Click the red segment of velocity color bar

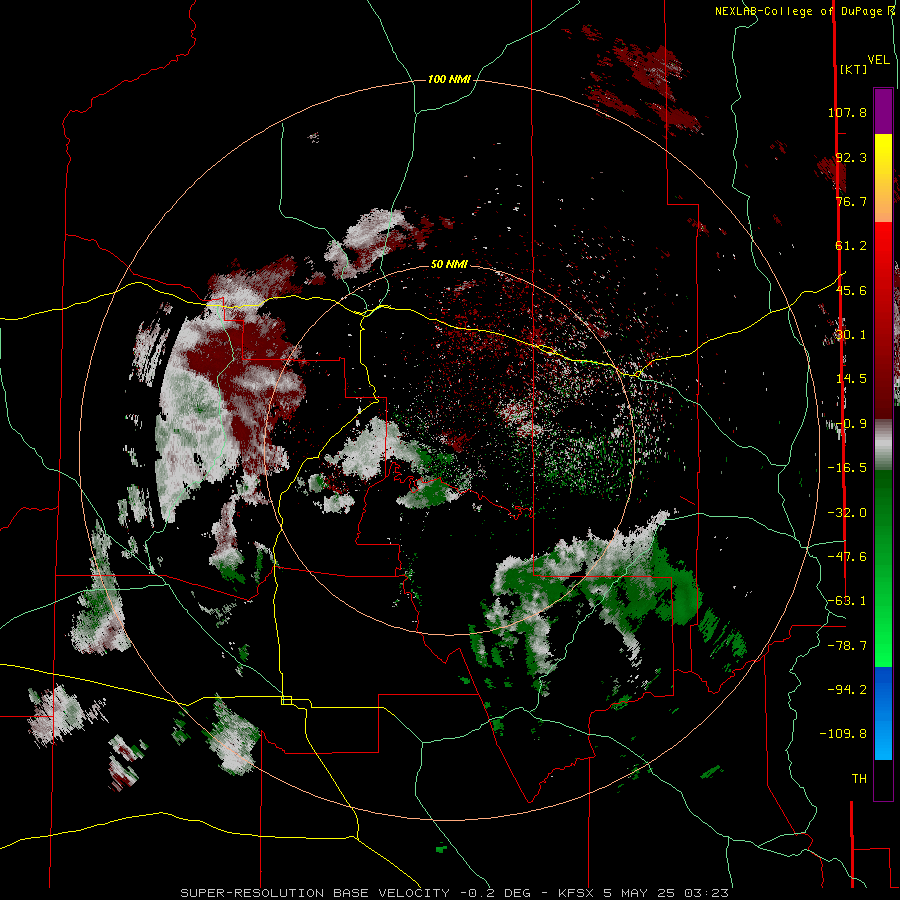point(883,320)
